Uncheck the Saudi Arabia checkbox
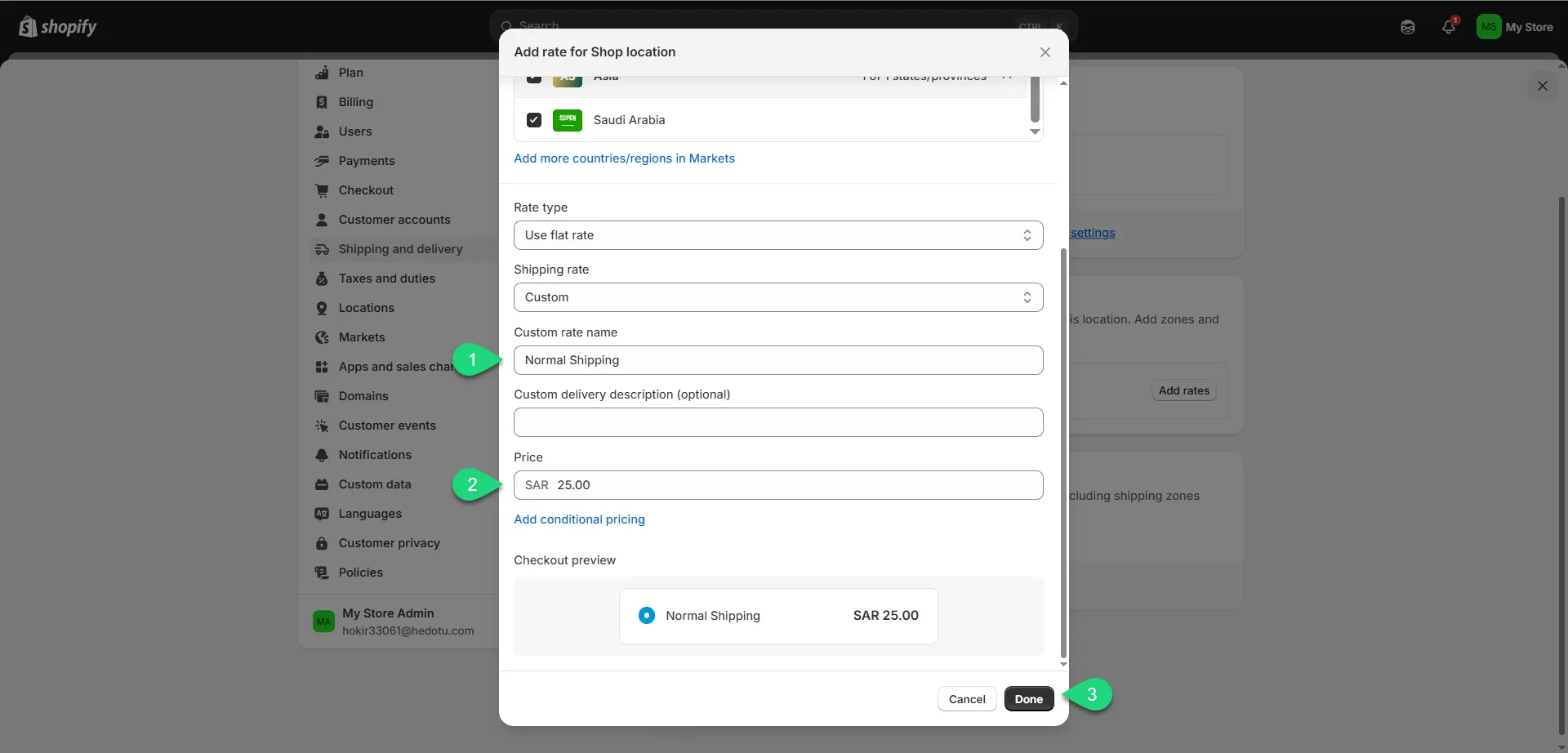 (x=534, y=120)
